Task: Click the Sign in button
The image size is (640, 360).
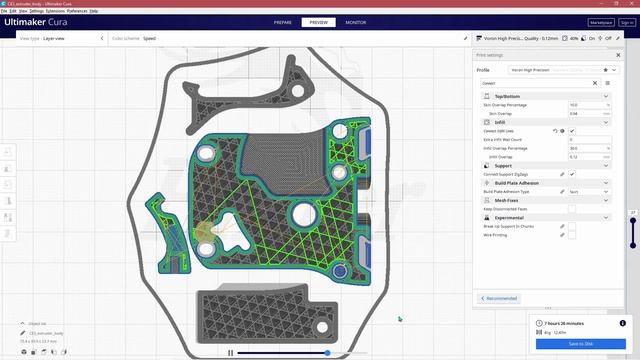Action: coord(627,23)
